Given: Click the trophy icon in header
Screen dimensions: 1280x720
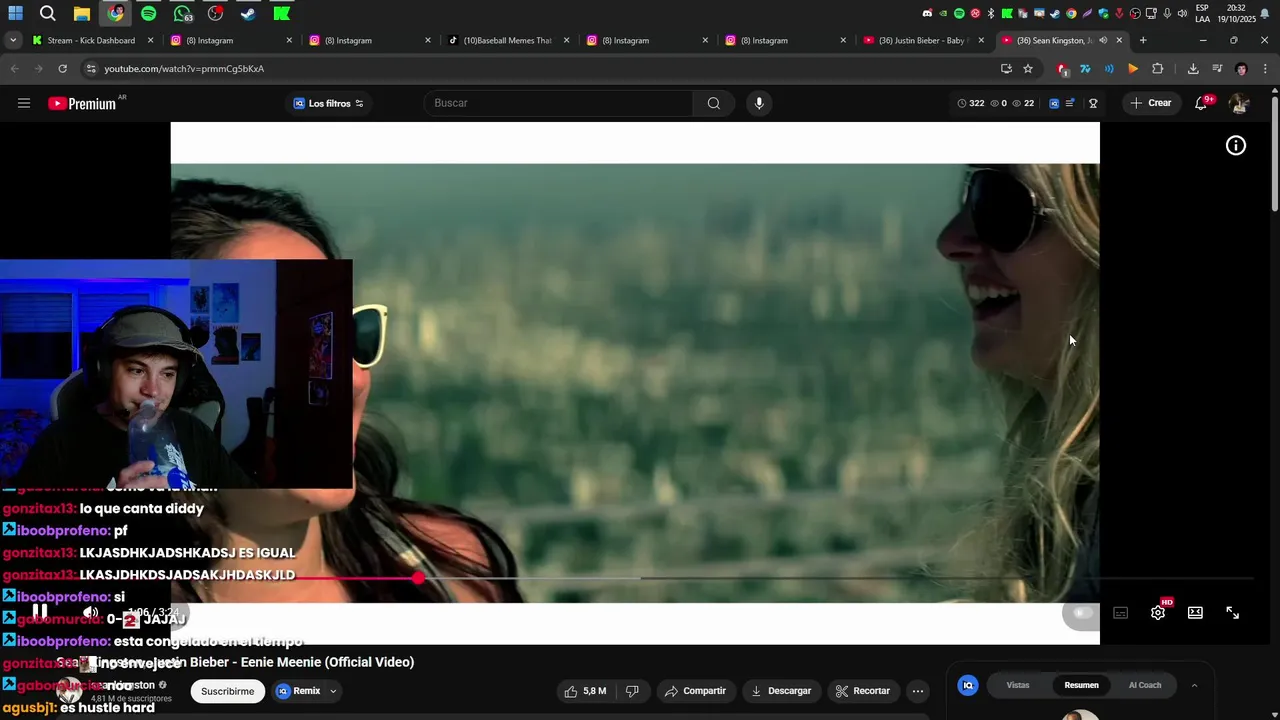Looking at the screenshot, I should pos(1093,103).
